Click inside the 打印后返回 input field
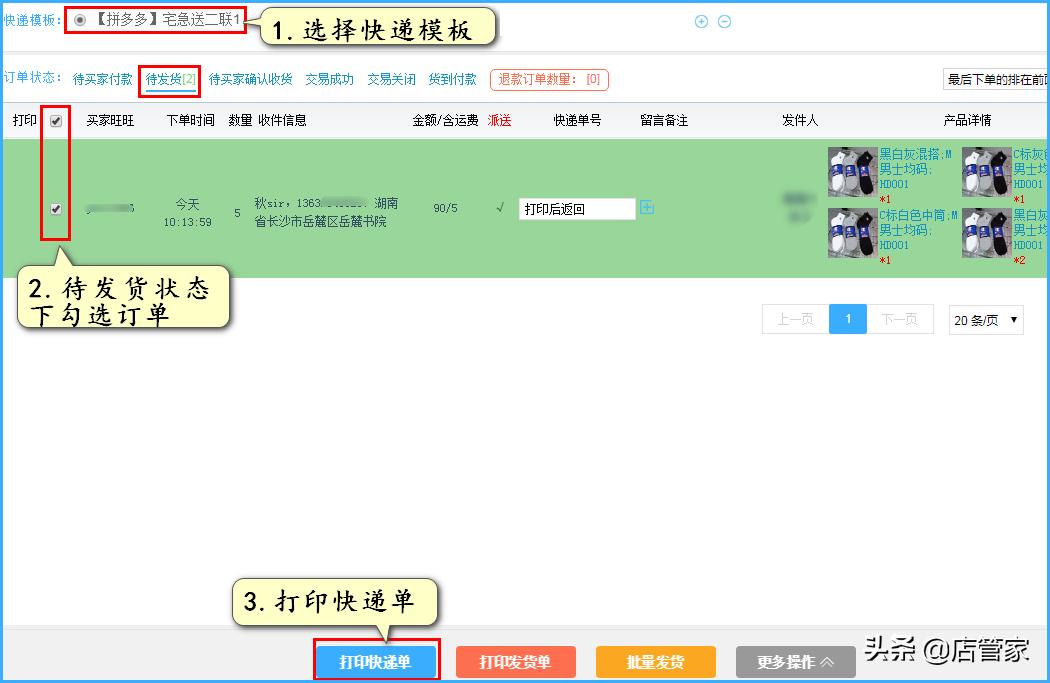The image size is (1050, 683). click(x=575, y=208)
